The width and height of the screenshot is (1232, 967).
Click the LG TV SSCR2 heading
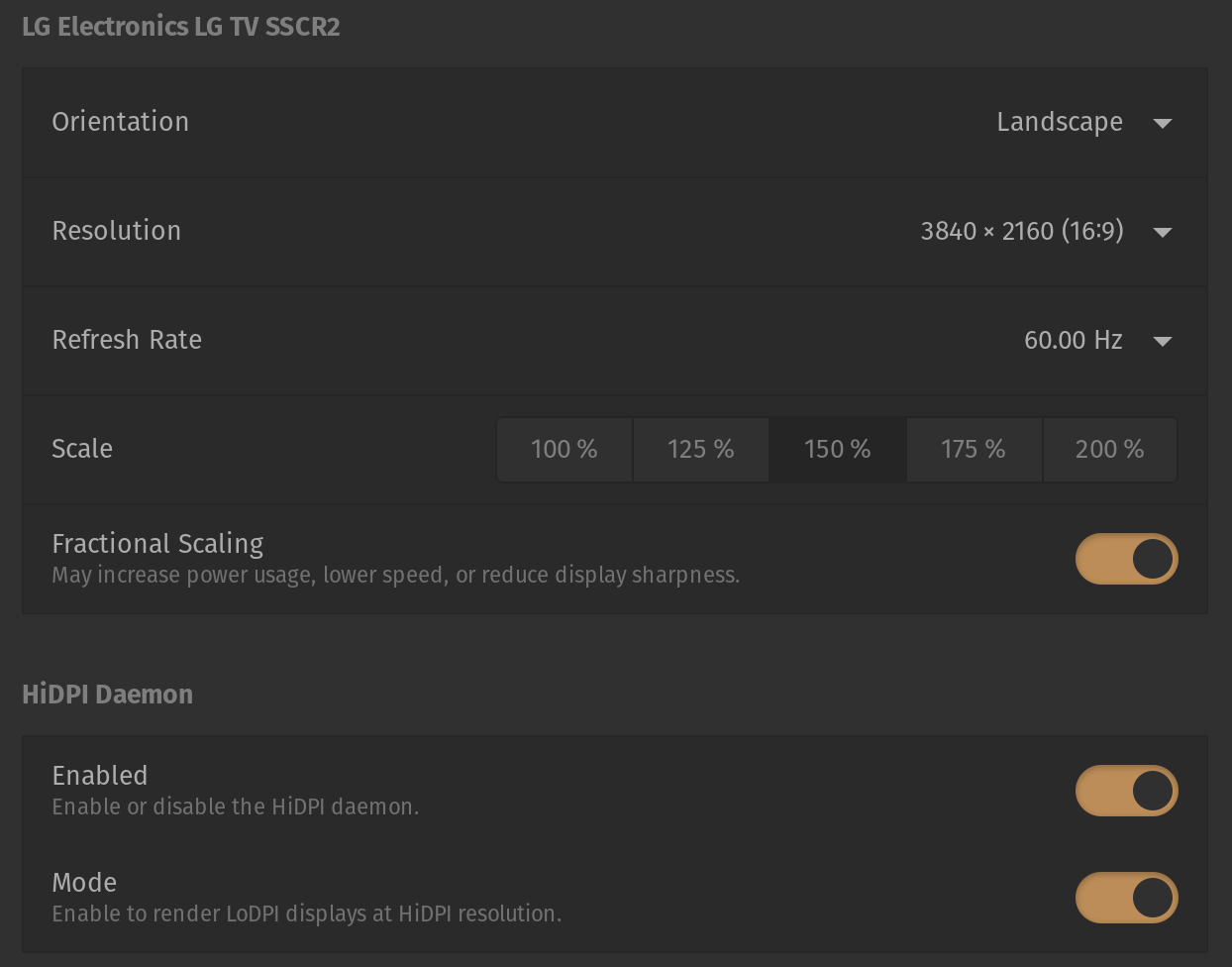tap(180, 26)
